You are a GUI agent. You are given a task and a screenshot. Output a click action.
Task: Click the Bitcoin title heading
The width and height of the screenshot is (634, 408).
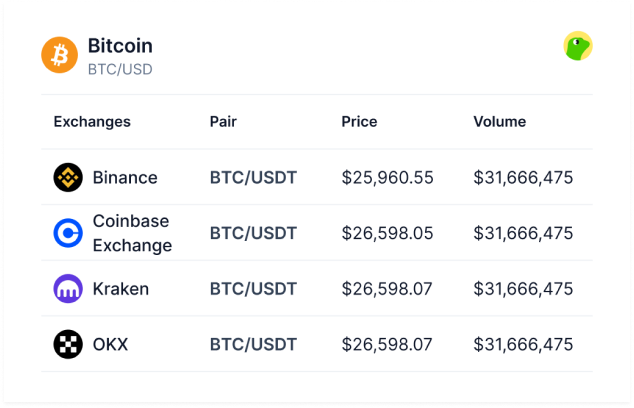[120, 46]
